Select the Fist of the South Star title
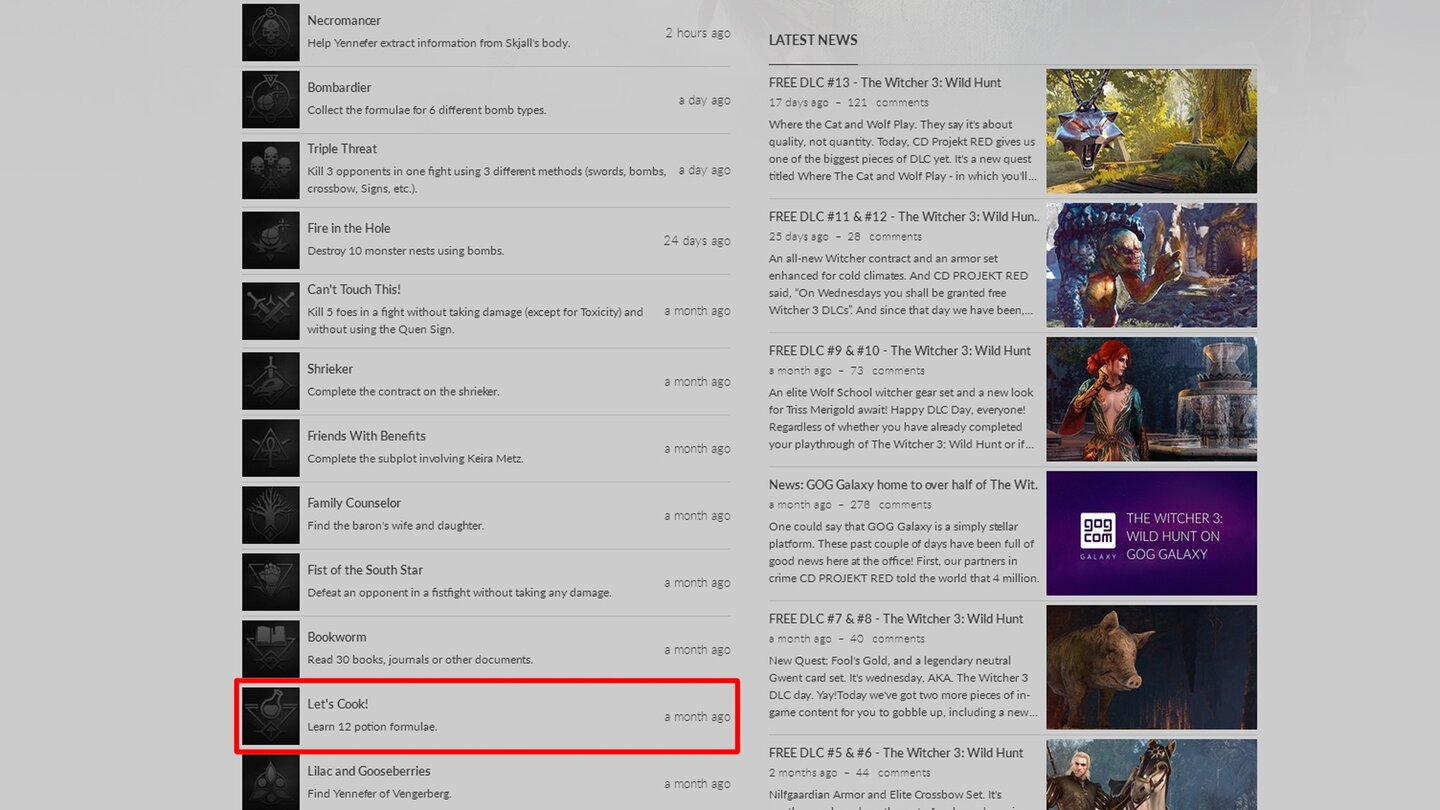The image size is (1440, 810). click(365, 570)
